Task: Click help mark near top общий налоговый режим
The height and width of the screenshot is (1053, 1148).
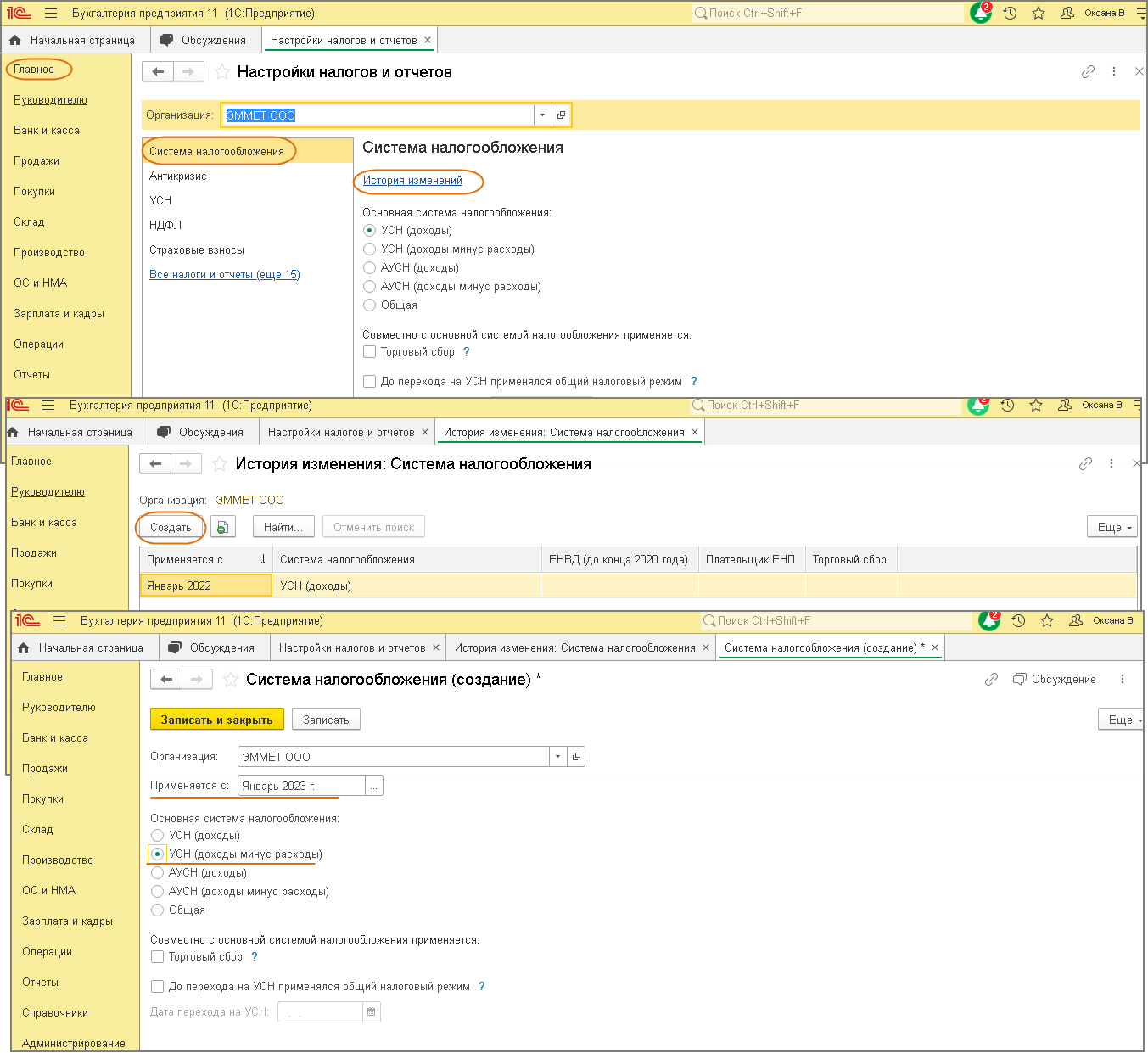Action: (x=693, y=381)
